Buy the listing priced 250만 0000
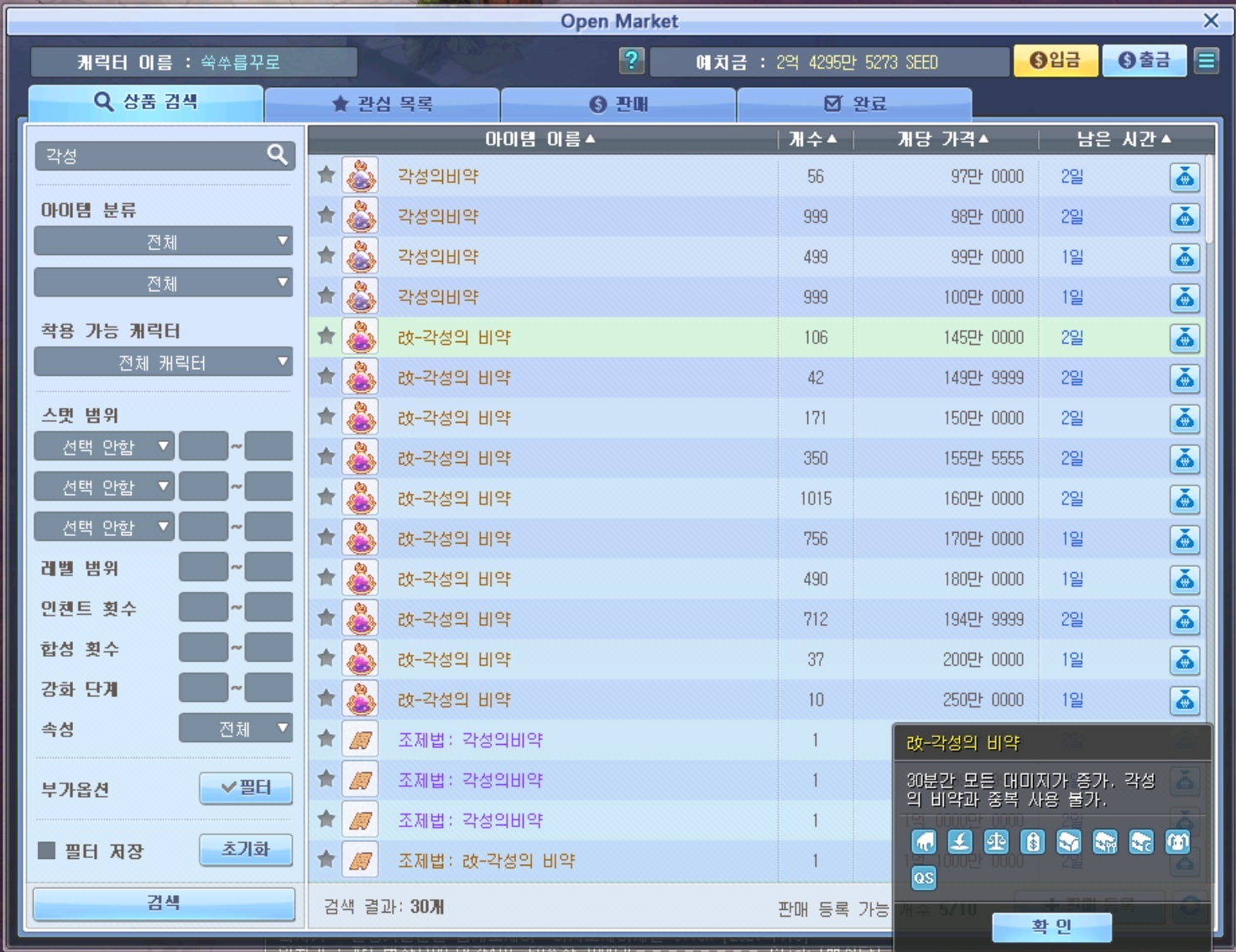Screen dimensions: 1236x952 (1184, 700)
